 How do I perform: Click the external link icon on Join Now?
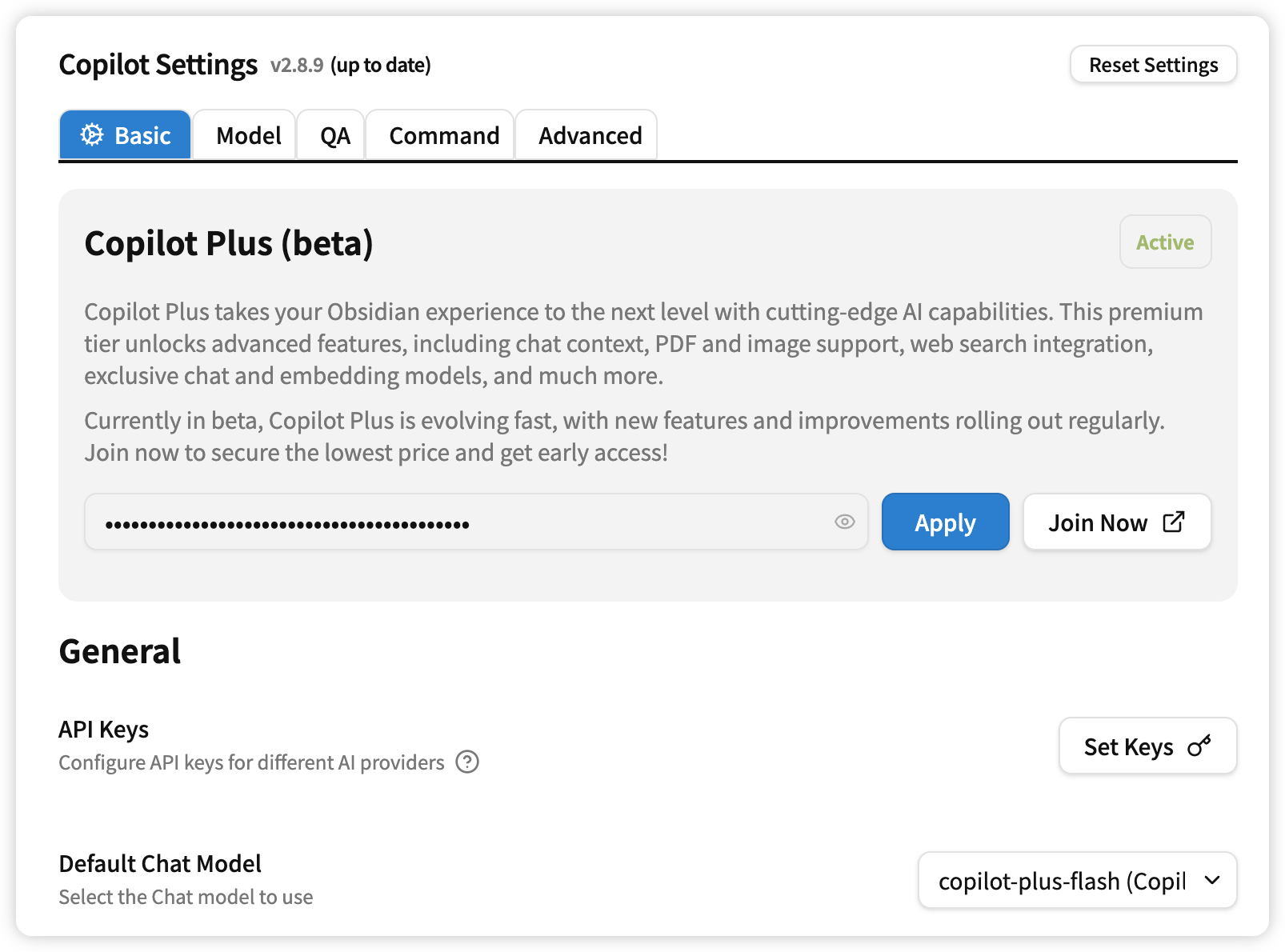coord(1173,522)
